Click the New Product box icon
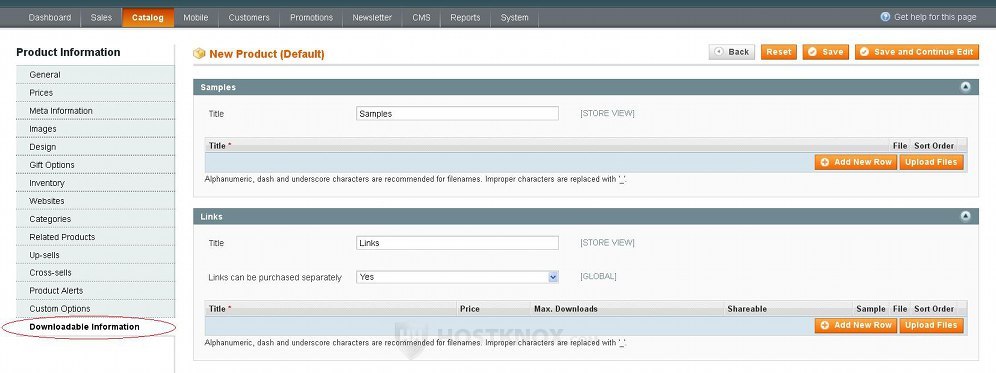 click(199, 54)
